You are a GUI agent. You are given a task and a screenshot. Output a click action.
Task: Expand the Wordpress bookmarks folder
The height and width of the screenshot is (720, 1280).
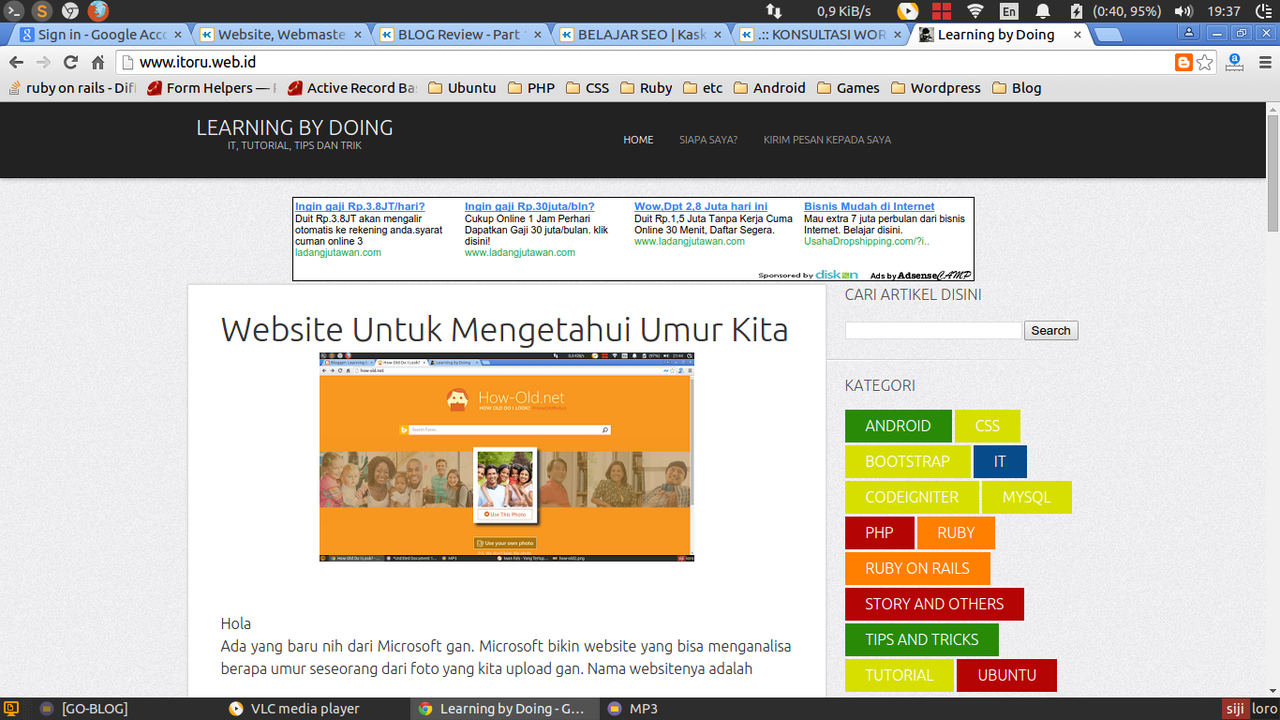(x=936, y=88)
